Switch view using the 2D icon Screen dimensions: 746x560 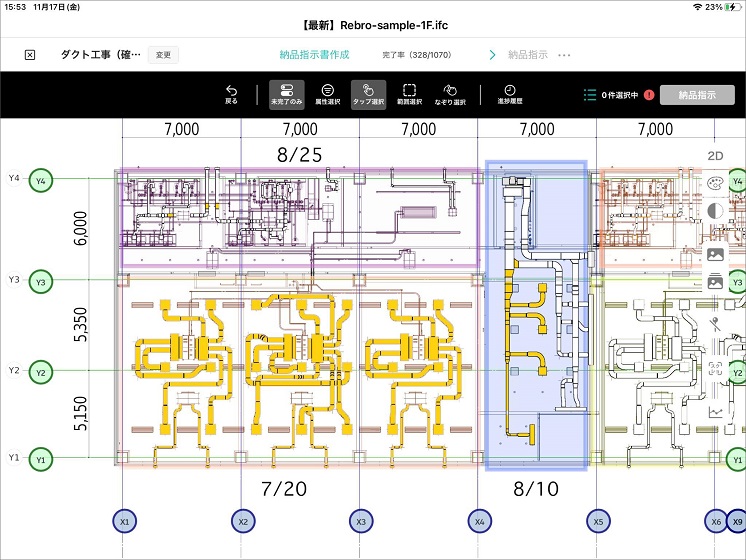[715, 156]
